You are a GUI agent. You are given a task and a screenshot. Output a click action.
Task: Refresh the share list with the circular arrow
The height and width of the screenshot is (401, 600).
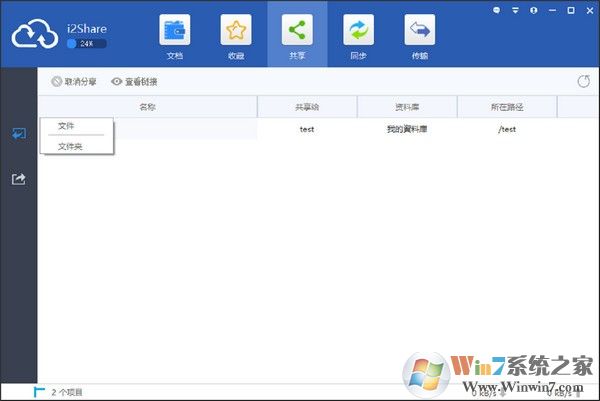click(x=583, y=82)
